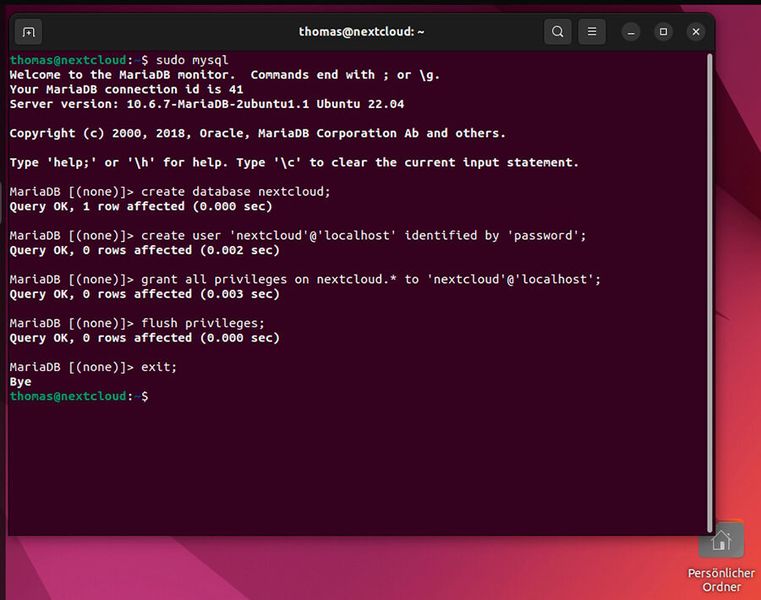The image size is (761, 600).
Task: Click the 'create database nextcloud;' command
Action: [x=236, y=192]
